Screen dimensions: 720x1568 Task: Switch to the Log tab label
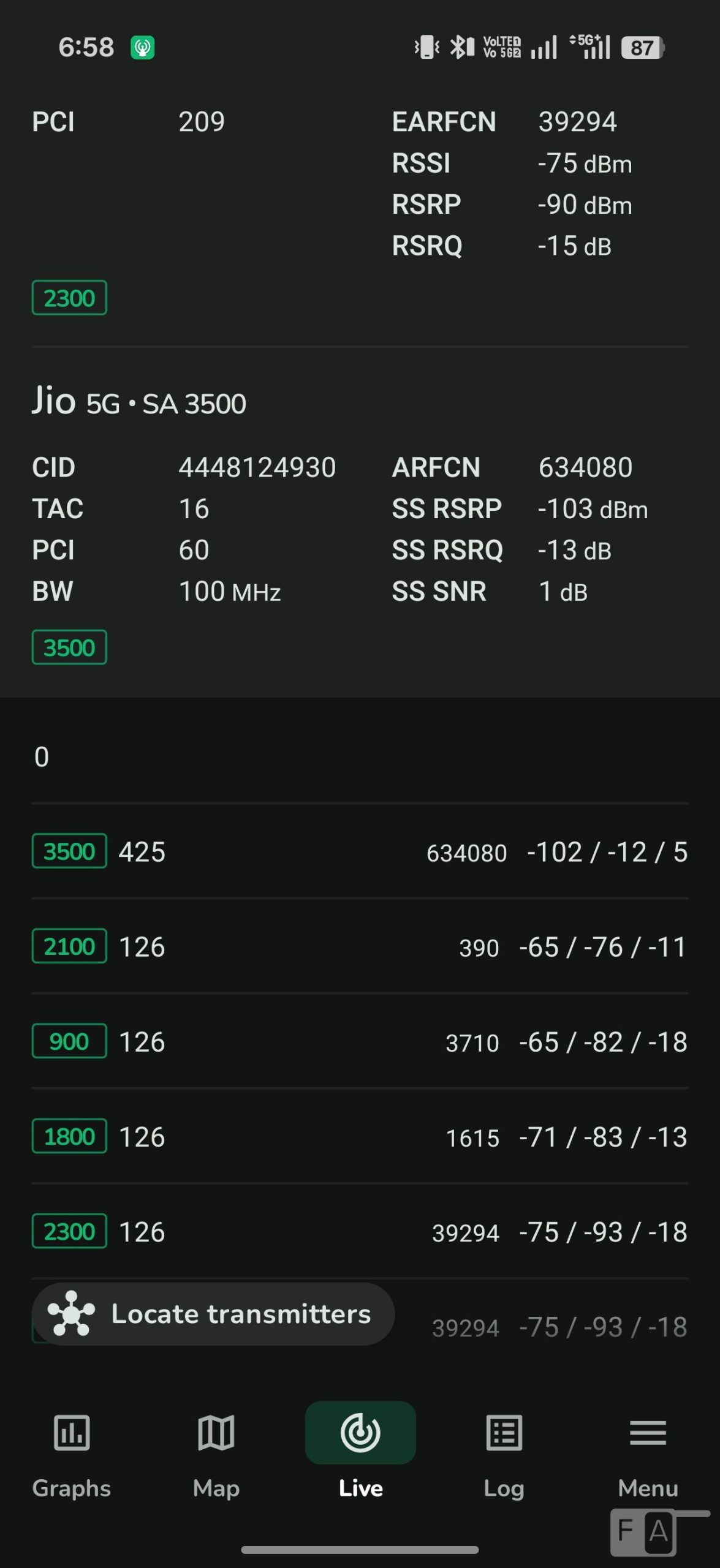(504, 1488)
